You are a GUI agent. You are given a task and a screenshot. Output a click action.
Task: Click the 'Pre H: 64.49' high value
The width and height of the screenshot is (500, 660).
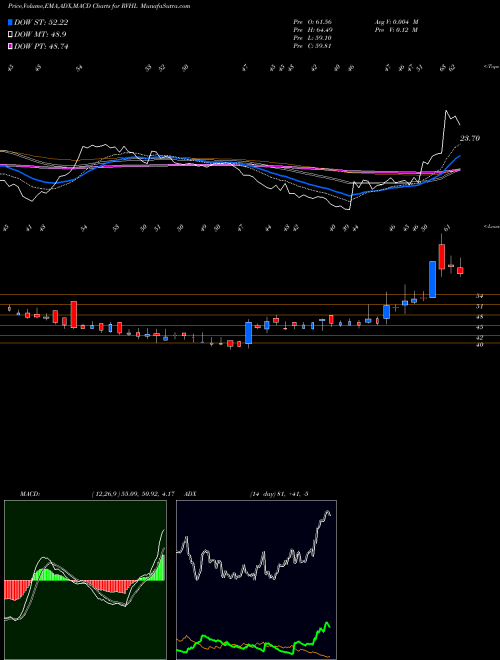[312, 30]
